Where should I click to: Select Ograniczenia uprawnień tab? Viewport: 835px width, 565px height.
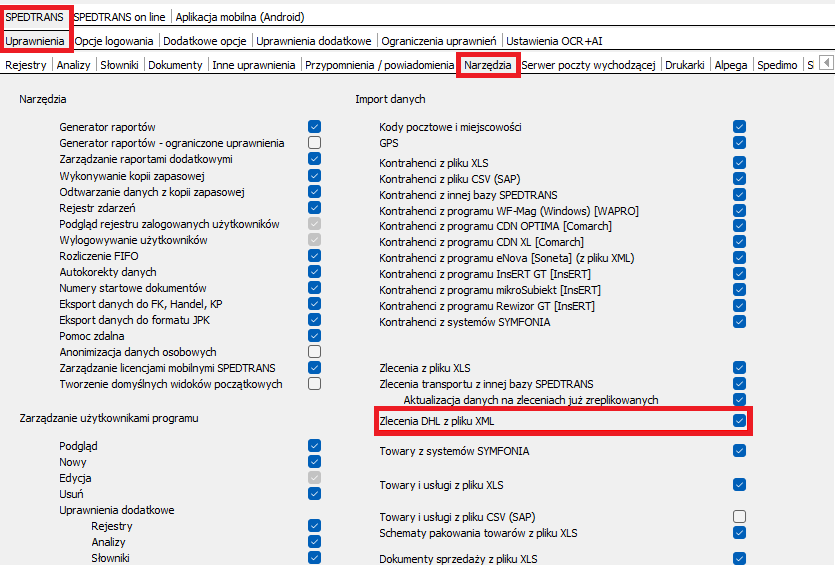[439, 41]
